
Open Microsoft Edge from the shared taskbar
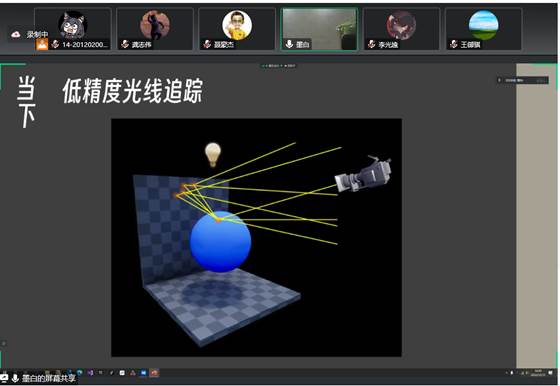tap(79, 372)
